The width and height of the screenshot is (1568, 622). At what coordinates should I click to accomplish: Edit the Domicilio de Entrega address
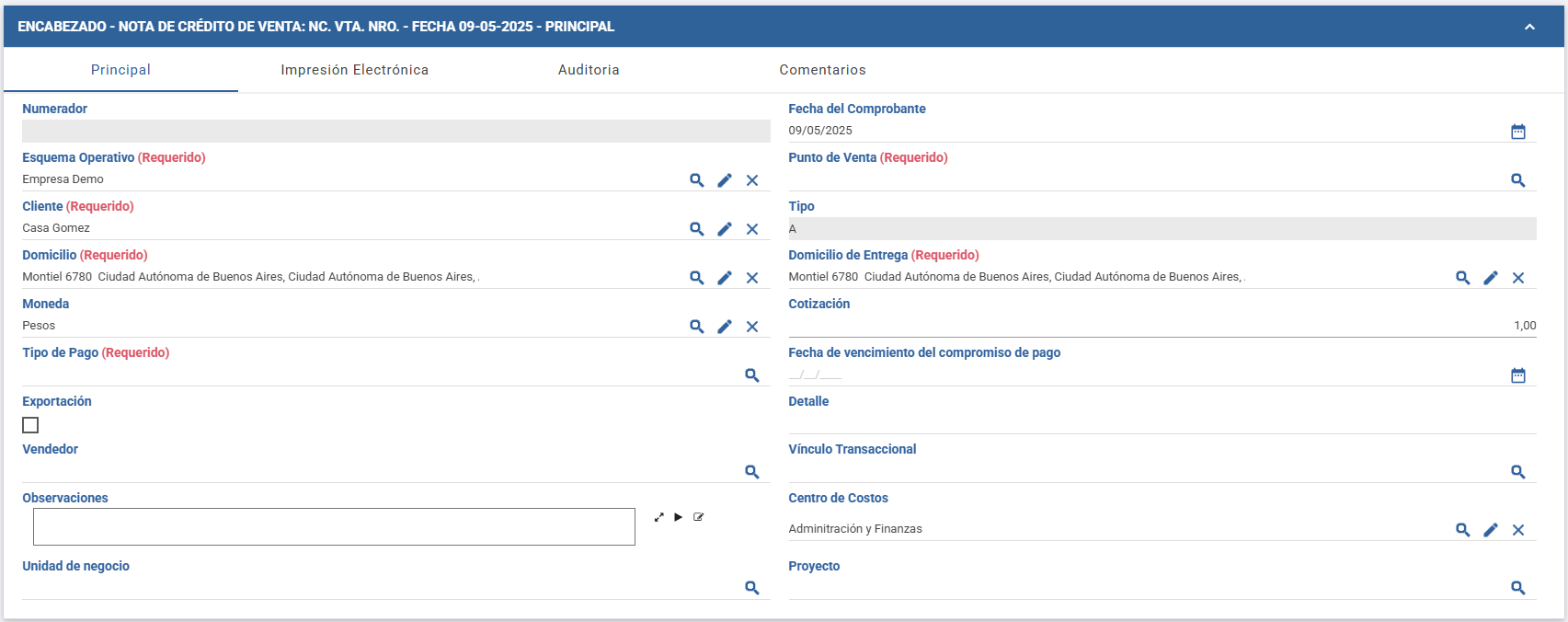[x=1491, y=278]
